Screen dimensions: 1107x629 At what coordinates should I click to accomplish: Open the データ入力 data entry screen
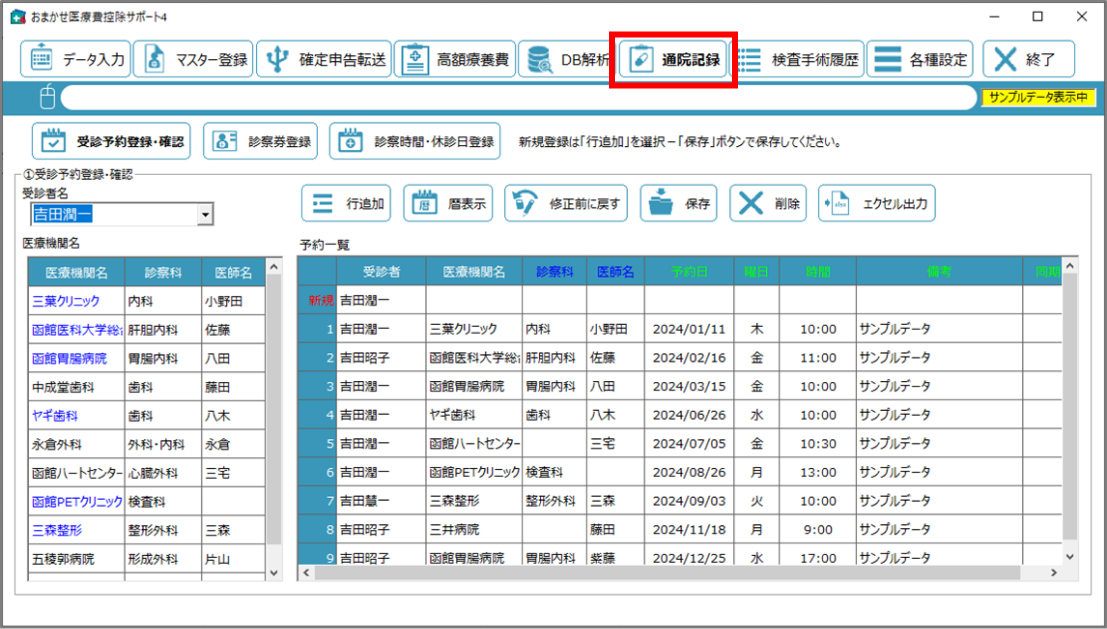coord(77,58)
